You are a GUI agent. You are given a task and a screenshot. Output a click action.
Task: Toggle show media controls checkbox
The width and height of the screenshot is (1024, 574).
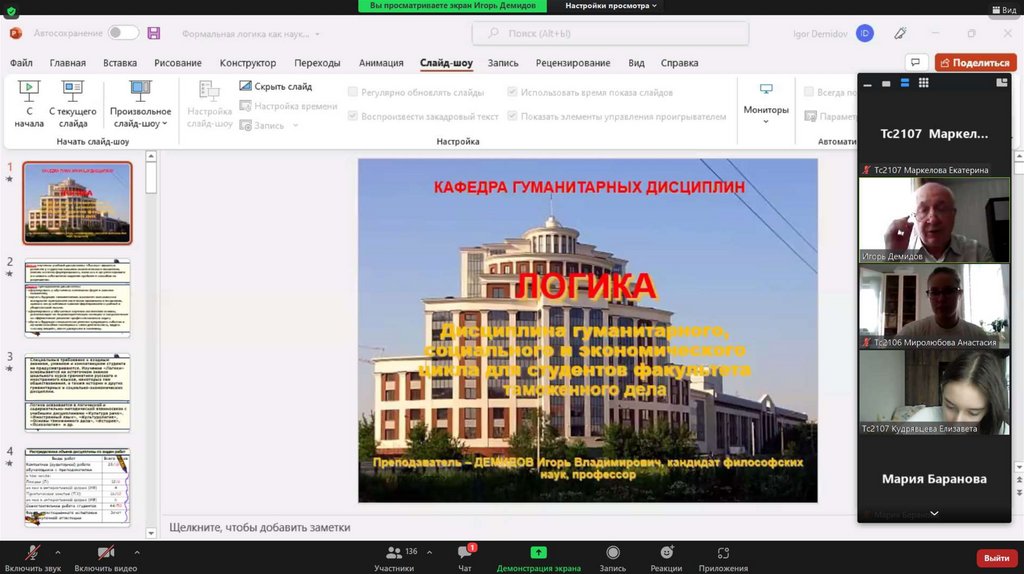(x=512, y=116)
